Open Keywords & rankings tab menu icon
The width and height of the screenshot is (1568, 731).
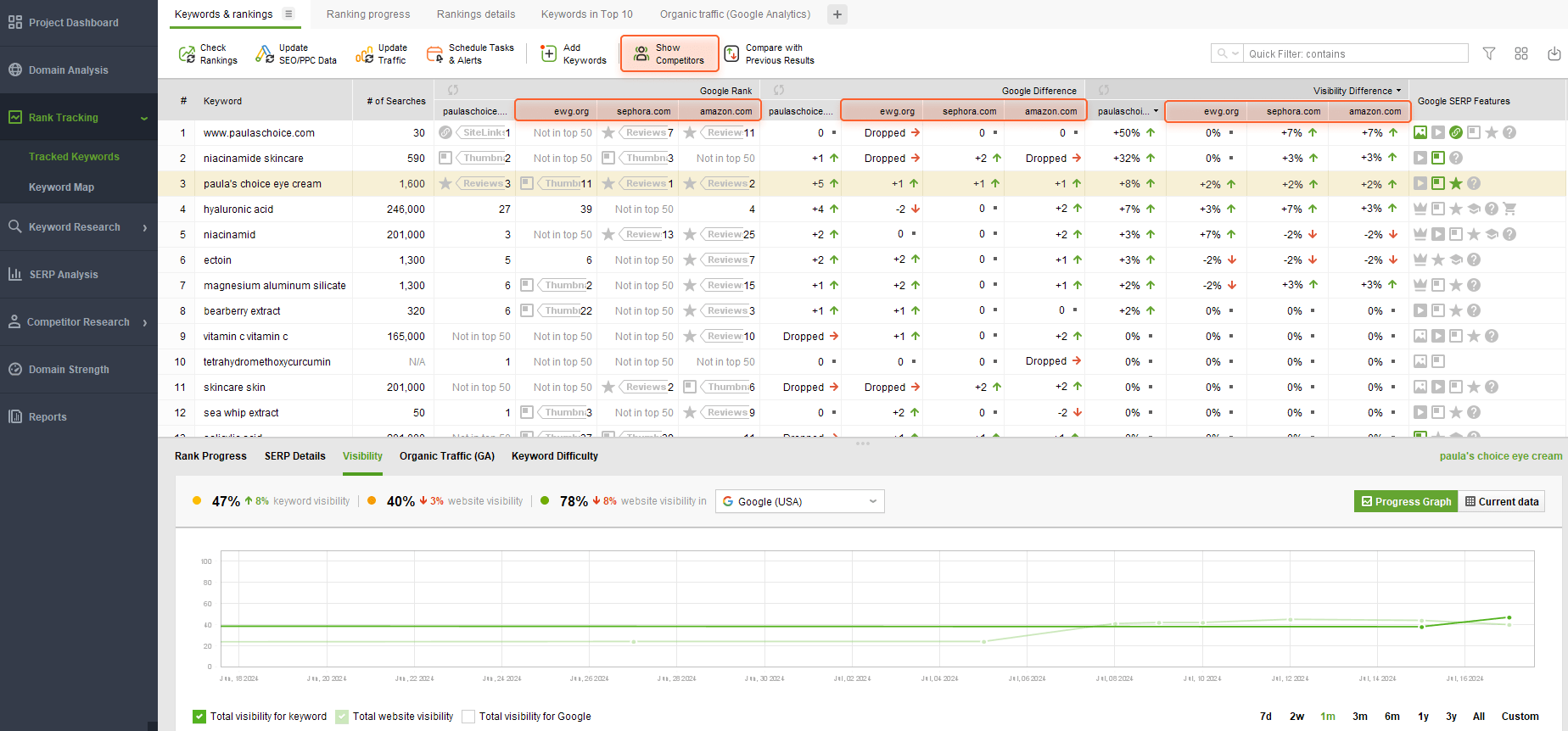click(x=288, y=14)
